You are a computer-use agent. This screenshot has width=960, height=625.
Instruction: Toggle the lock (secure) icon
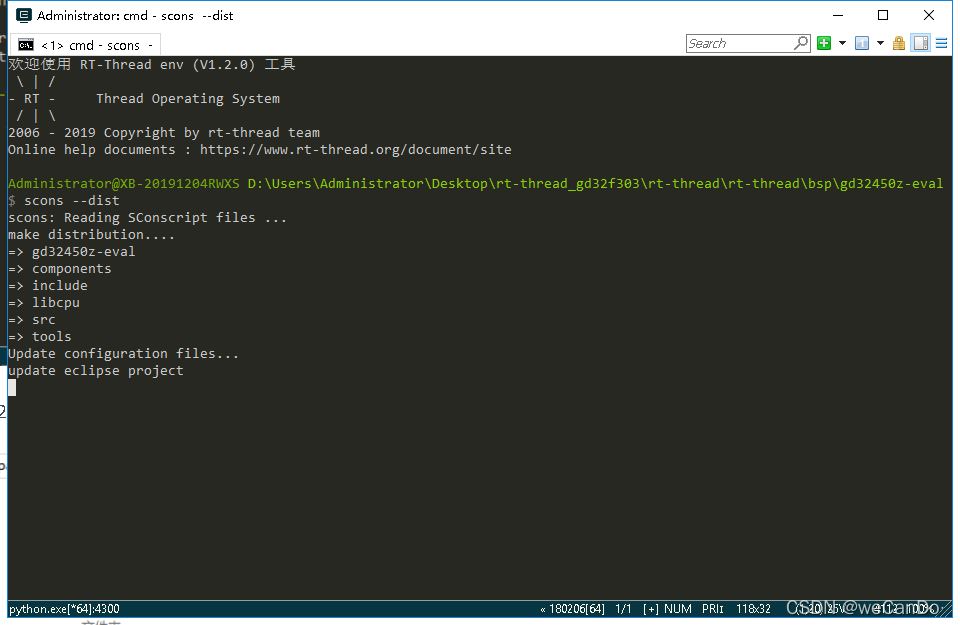pyautogui.click(x=899, y=43)
